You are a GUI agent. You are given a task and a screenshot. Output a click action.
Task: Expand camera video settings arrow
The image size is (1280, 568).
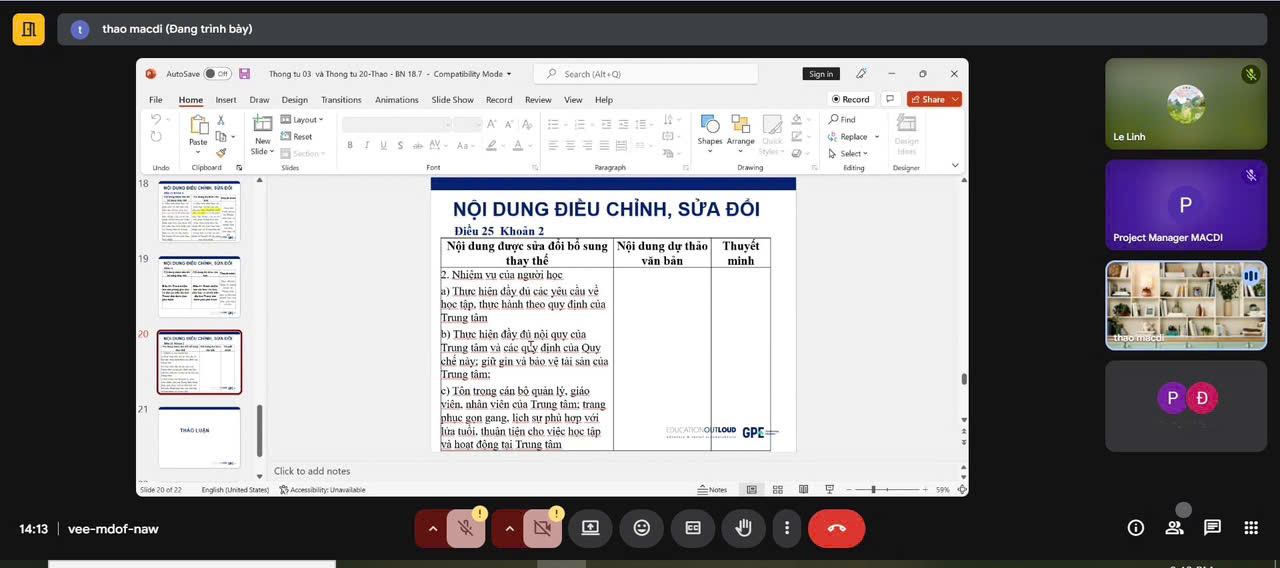click(509, 528)
